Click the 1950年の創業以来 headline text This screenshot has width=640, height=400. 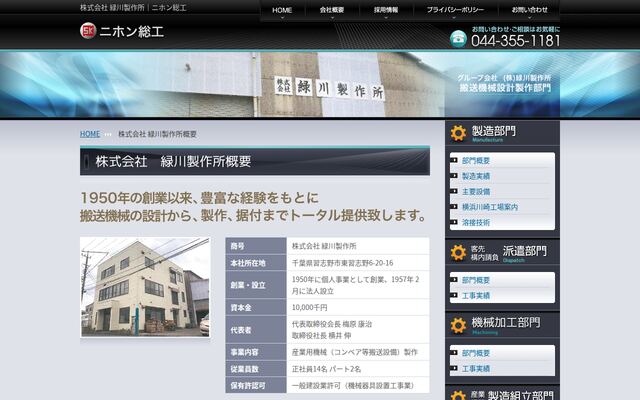tap(200, 198)
